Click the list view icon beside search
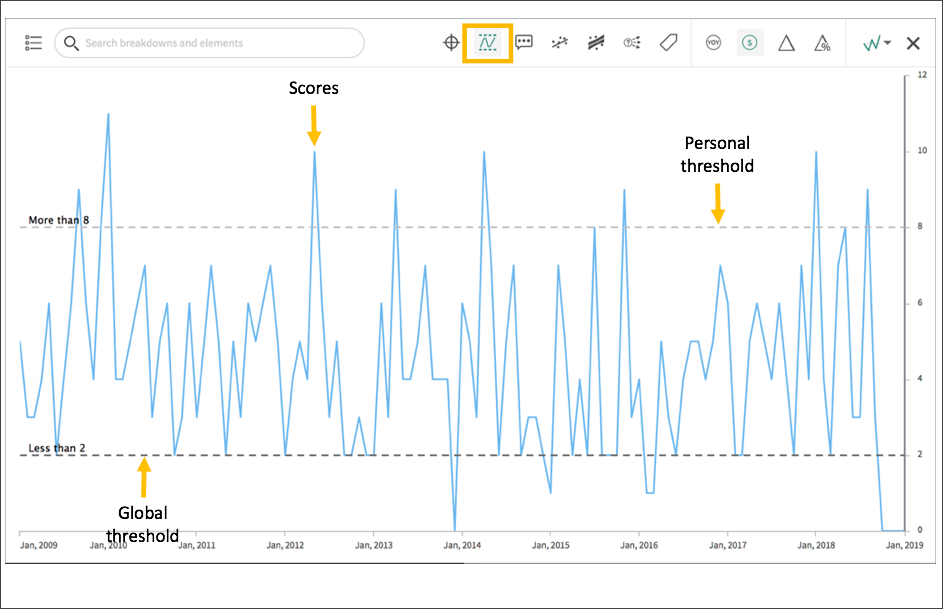Viewport: 943px width, 609px height. click(33, 42)
